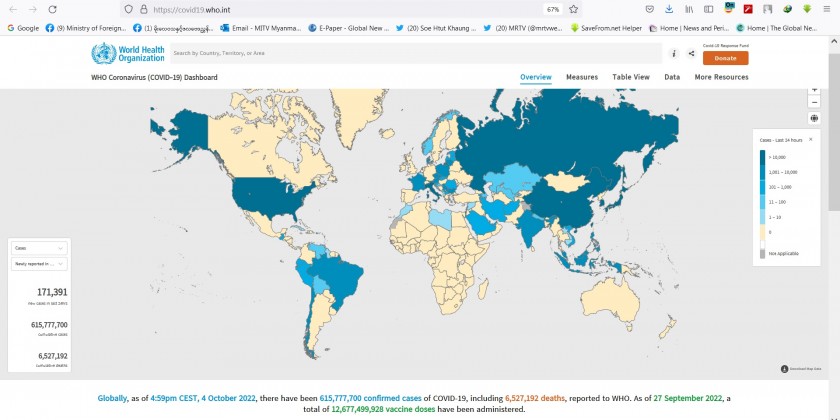Open the 'Newly reported in...' dropdown
The height and width of the screenshot is (420, 840).
[x=40, y=263]
